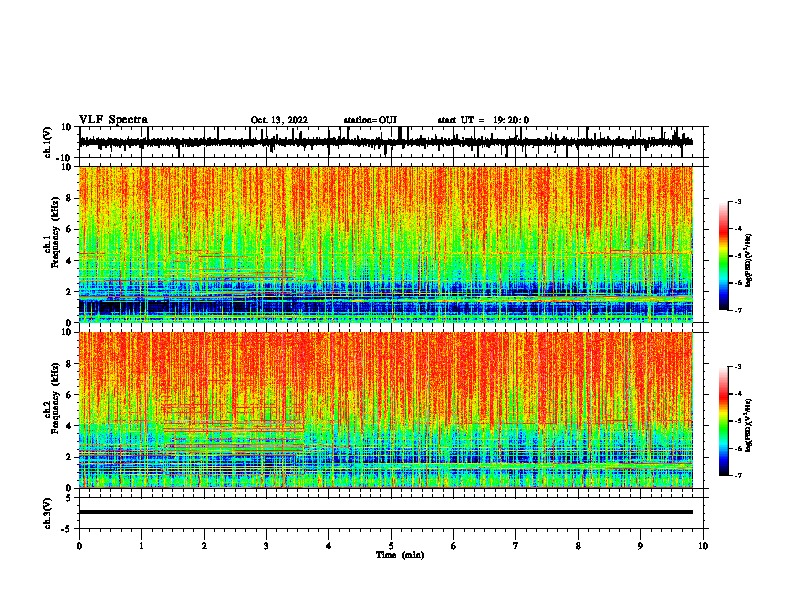Click the thick black ch.3 voltage trace
Image resolution: width=792 pixels, height=612 pixels.
[386, 512]
